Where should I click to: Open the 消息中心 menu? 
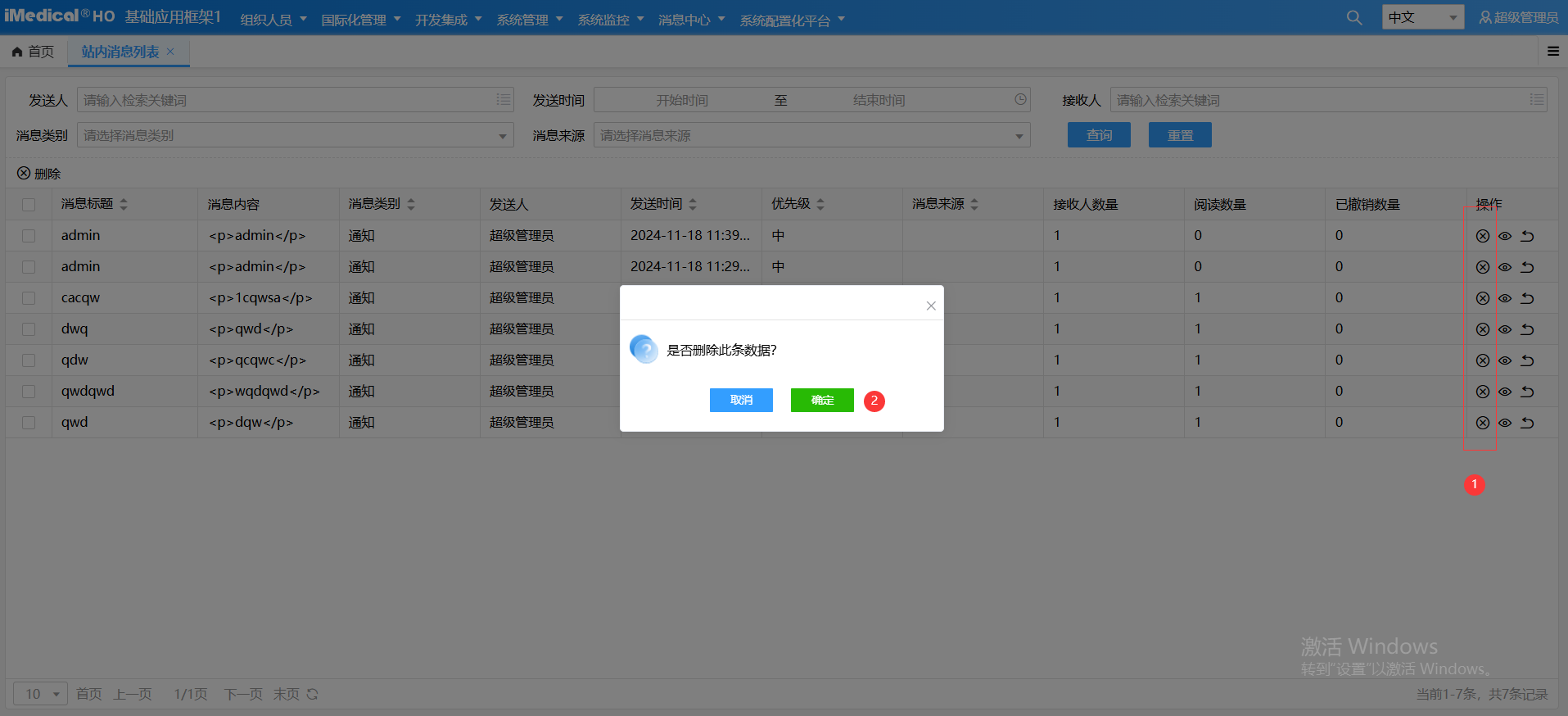pyautogui.click(x=691, y=20)
